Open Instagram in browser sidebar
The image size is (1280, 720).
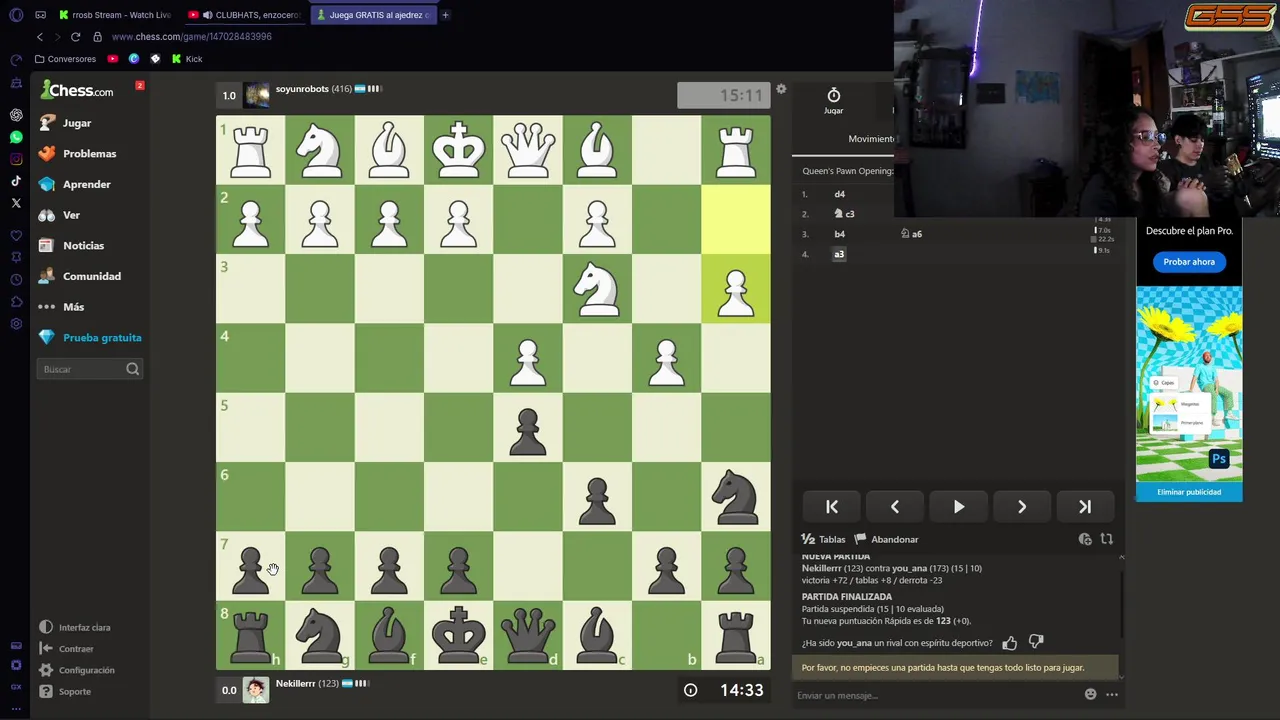pyautogui.click(x=16, y=159)
